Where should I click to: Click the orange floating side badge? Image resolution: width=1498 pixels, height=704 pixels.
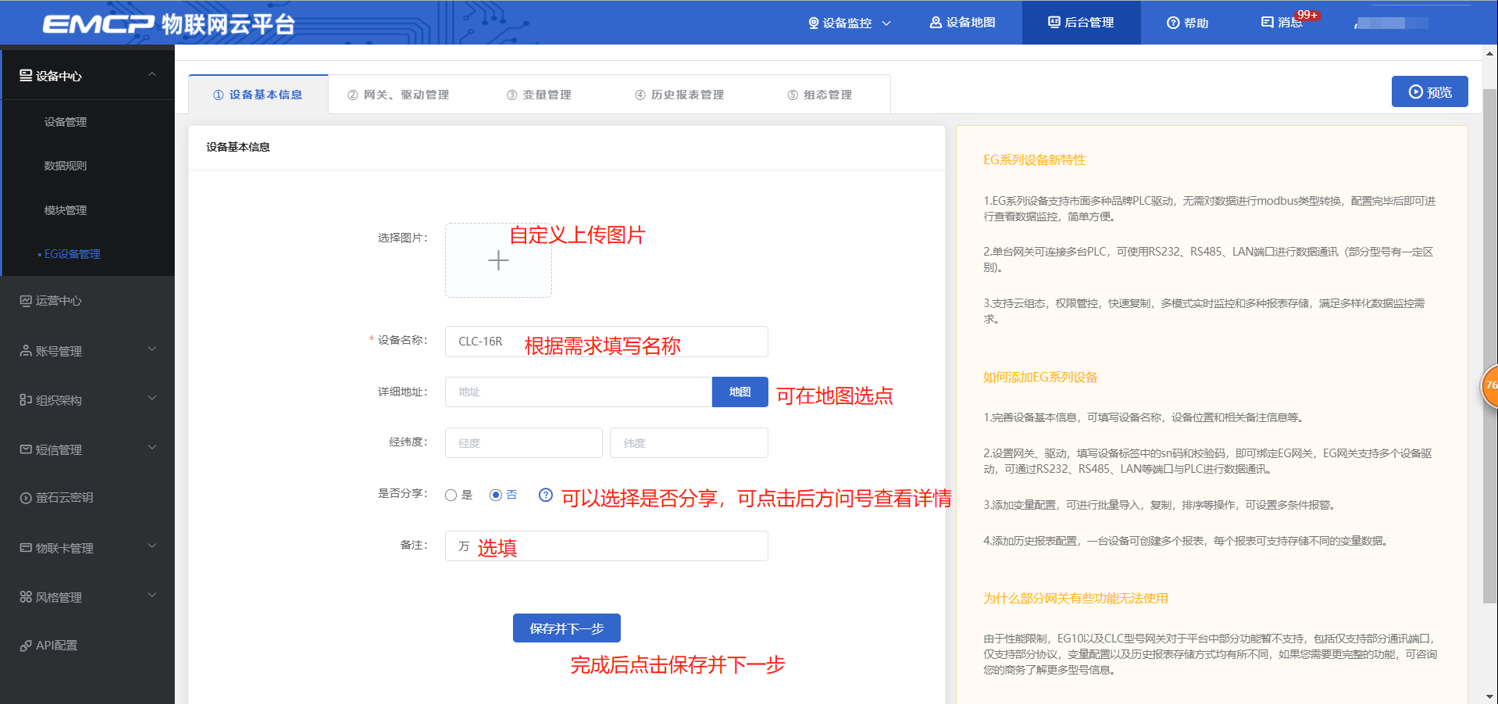click(1489, 385)
